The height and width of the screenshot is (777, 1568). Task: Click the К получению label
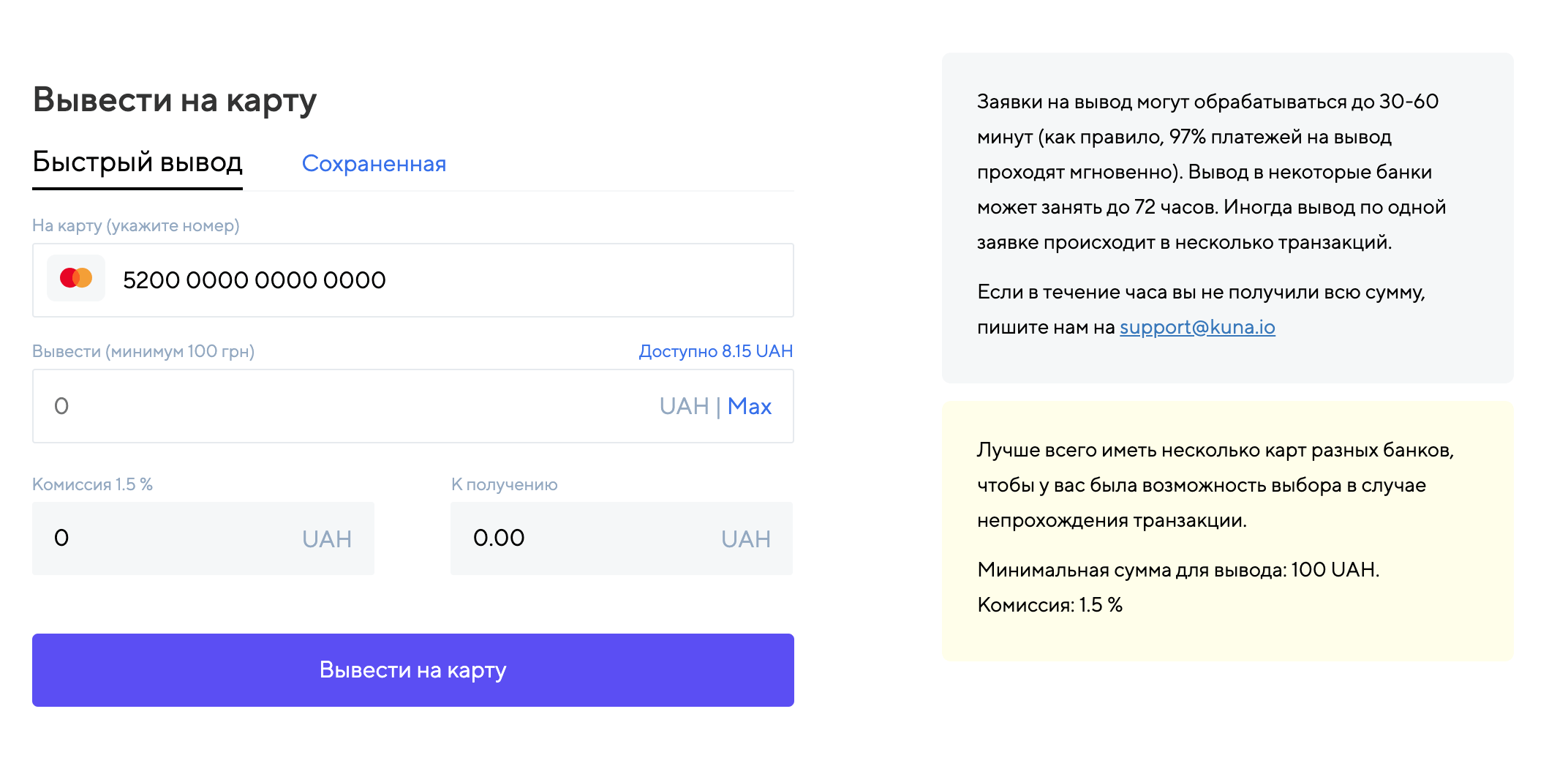pos(504,484)
